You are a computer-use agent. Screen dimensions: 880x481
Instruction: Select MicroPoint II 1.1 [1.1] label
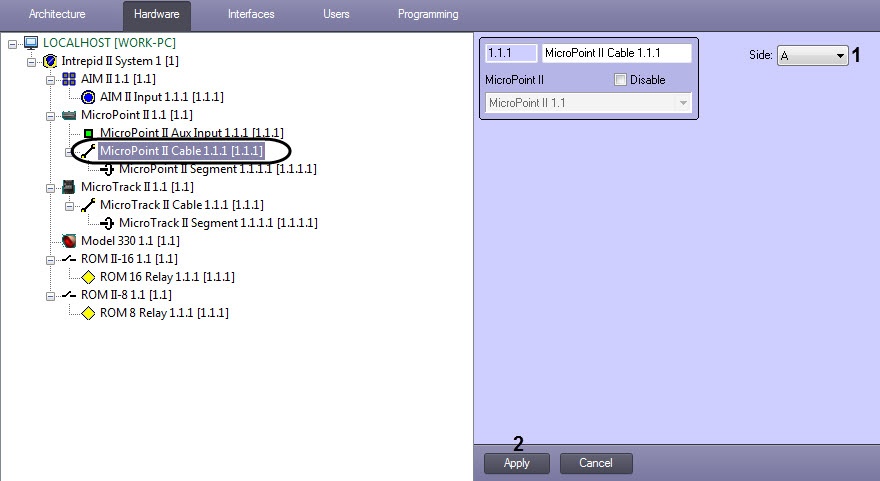[137, 115]
